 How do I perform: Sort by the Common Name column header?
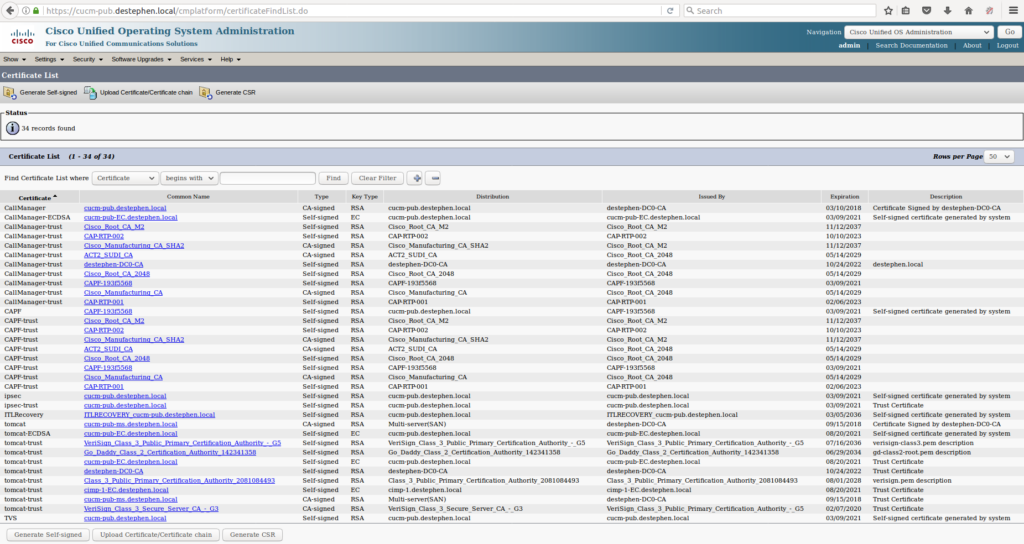tap(188, 197)
